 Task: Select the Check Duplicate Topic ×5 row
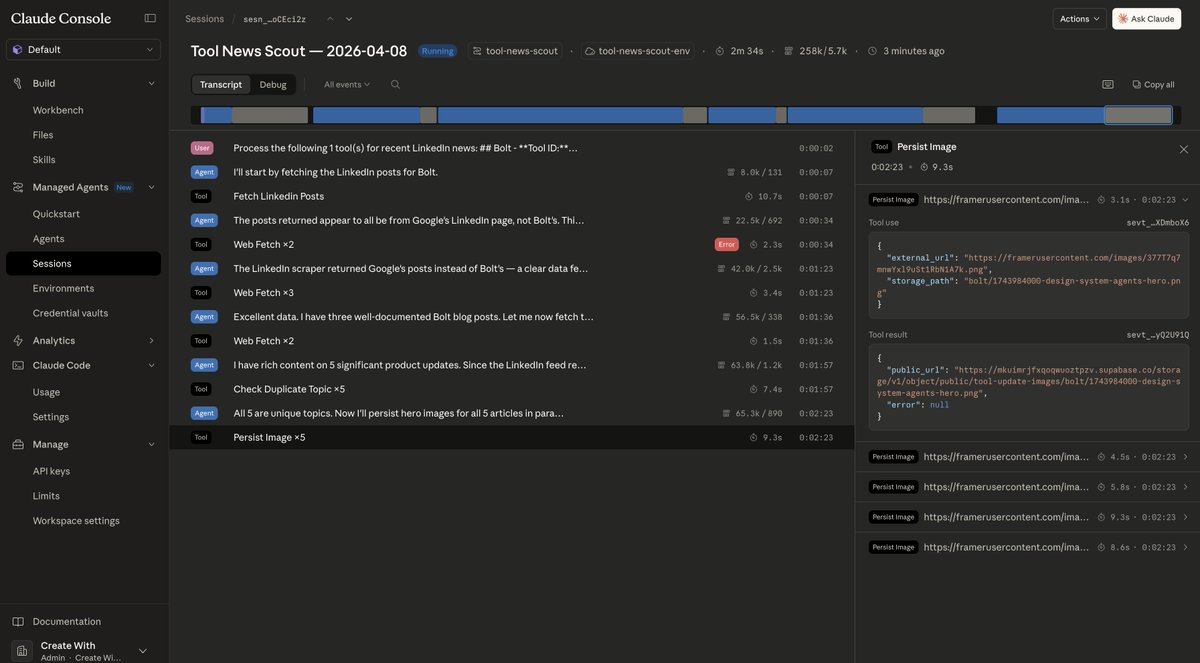tap(512, 389)
